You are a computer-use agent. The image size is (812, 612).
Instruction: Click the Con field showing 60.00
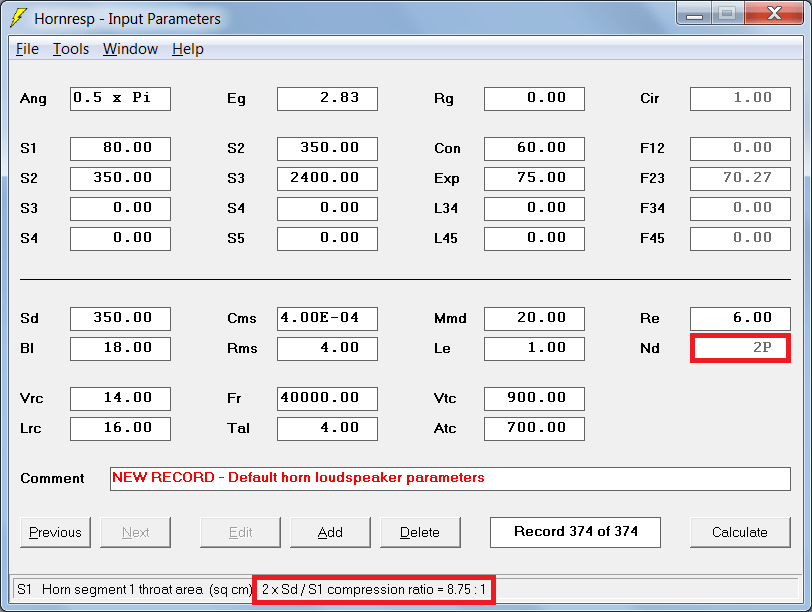pyautogui.click(x=534, y=149)
